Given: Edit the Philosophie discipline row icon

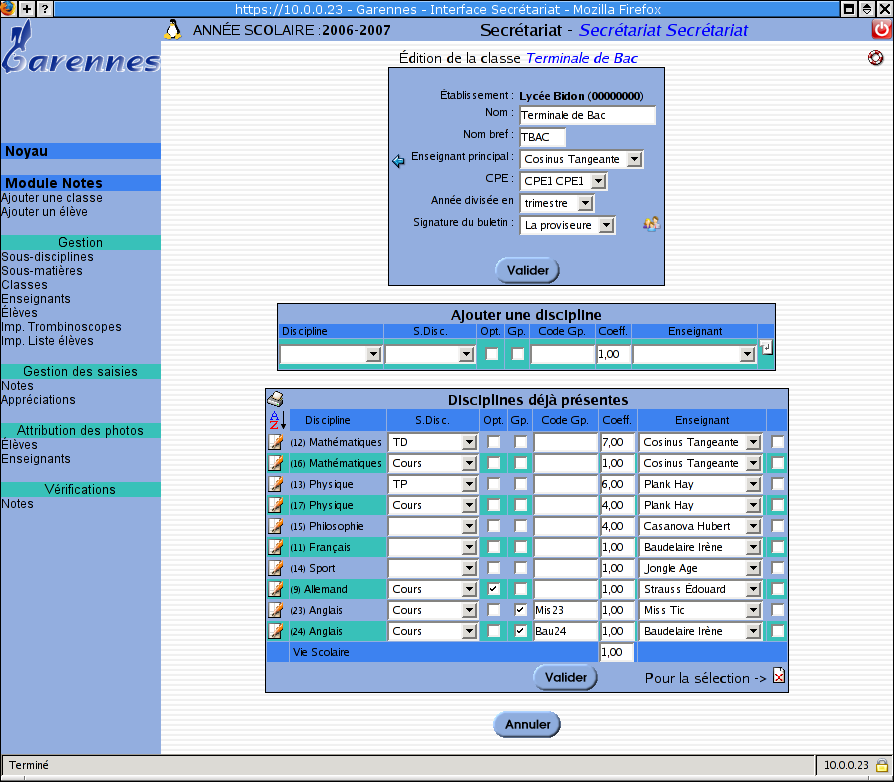Looking at the screenshot, I should 276,526.
